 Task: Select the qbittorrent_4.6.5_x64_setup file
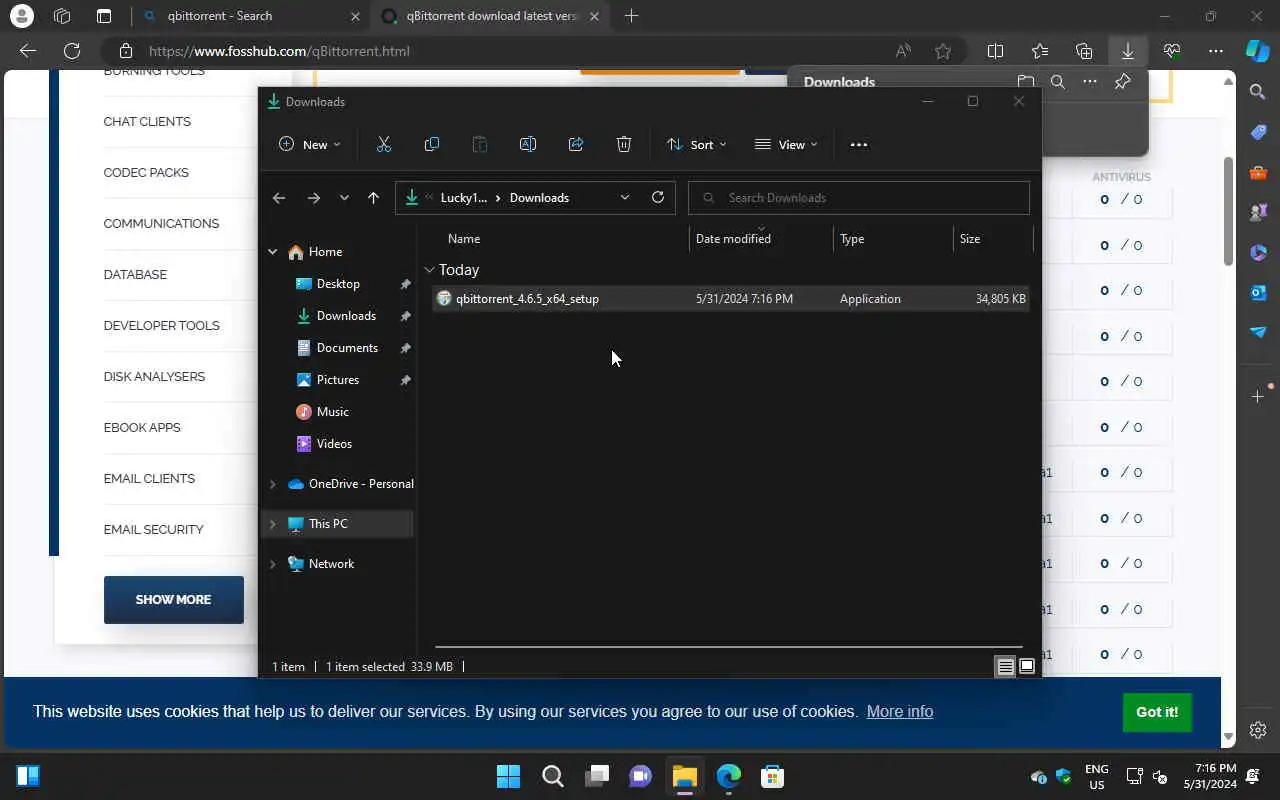click(x=730, y=299)
